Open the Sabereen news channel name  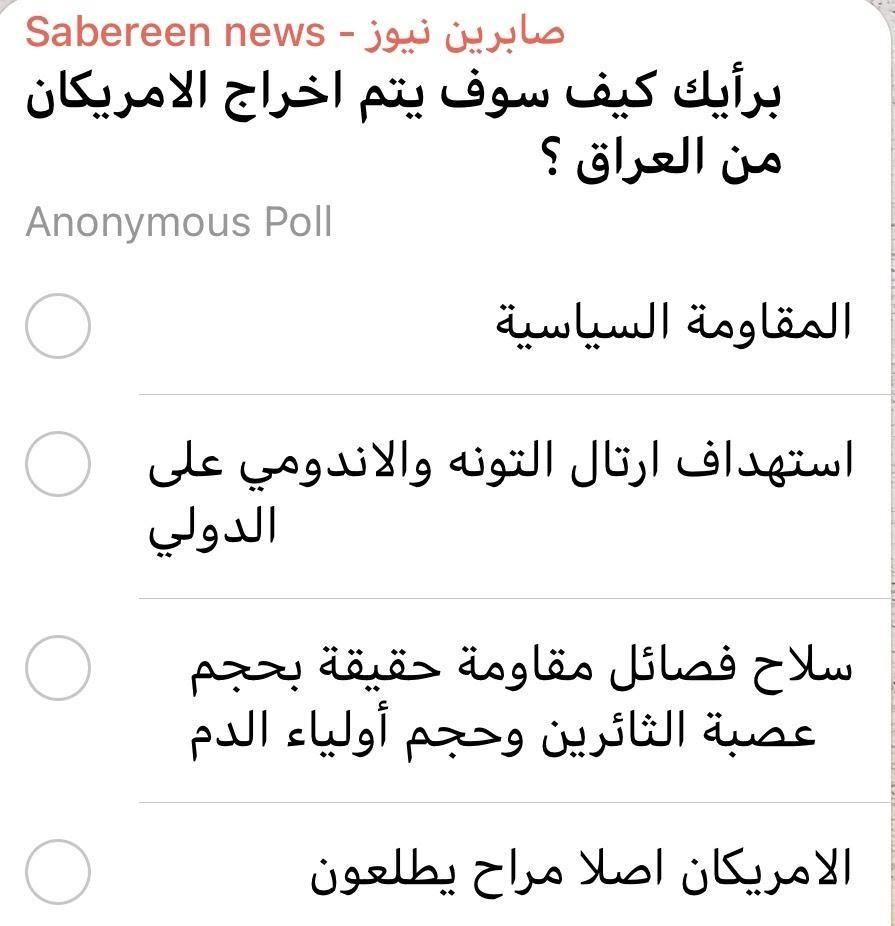(x=175, y=32)
